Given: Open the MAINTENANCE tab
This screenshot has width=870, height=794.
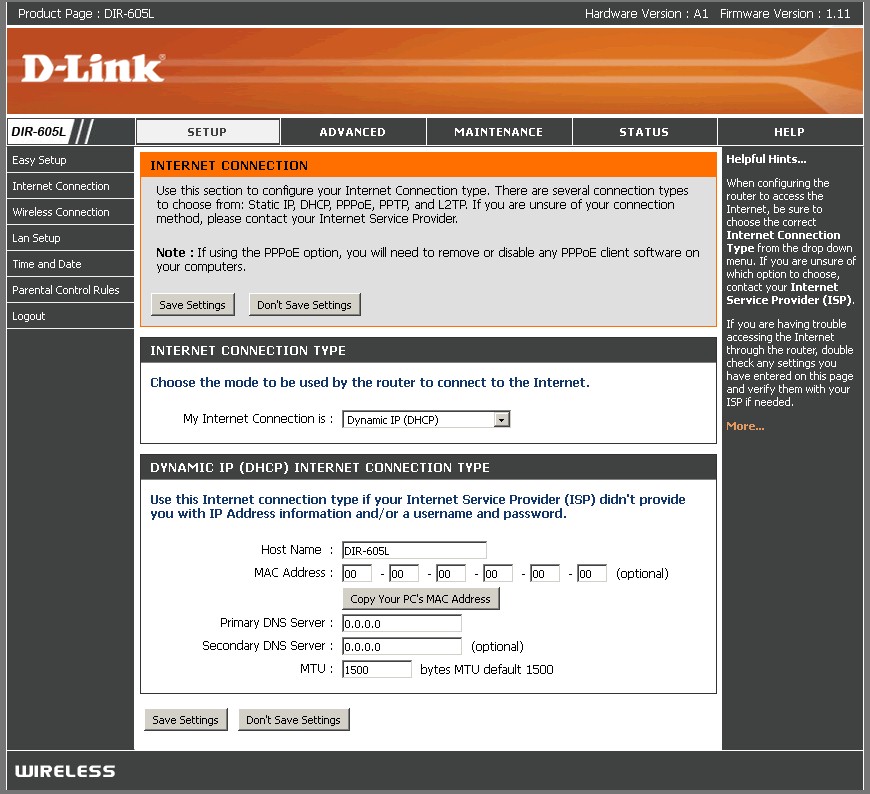Looking at the screenshot, I should pyautogui.click(x=498, y=132).
